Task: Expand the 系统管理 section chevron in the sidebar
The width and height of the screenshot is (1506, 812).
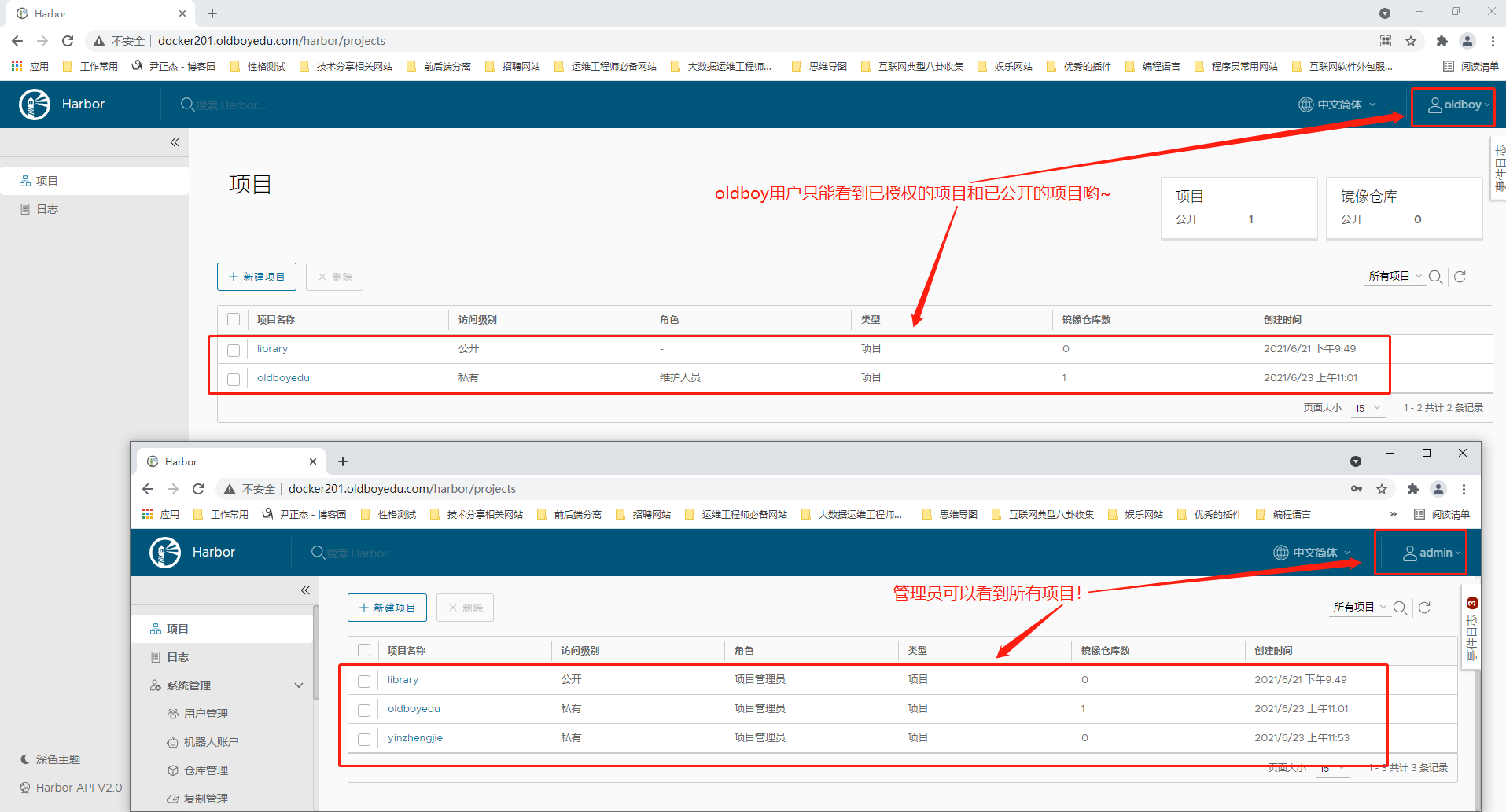Action: point(299,685)
